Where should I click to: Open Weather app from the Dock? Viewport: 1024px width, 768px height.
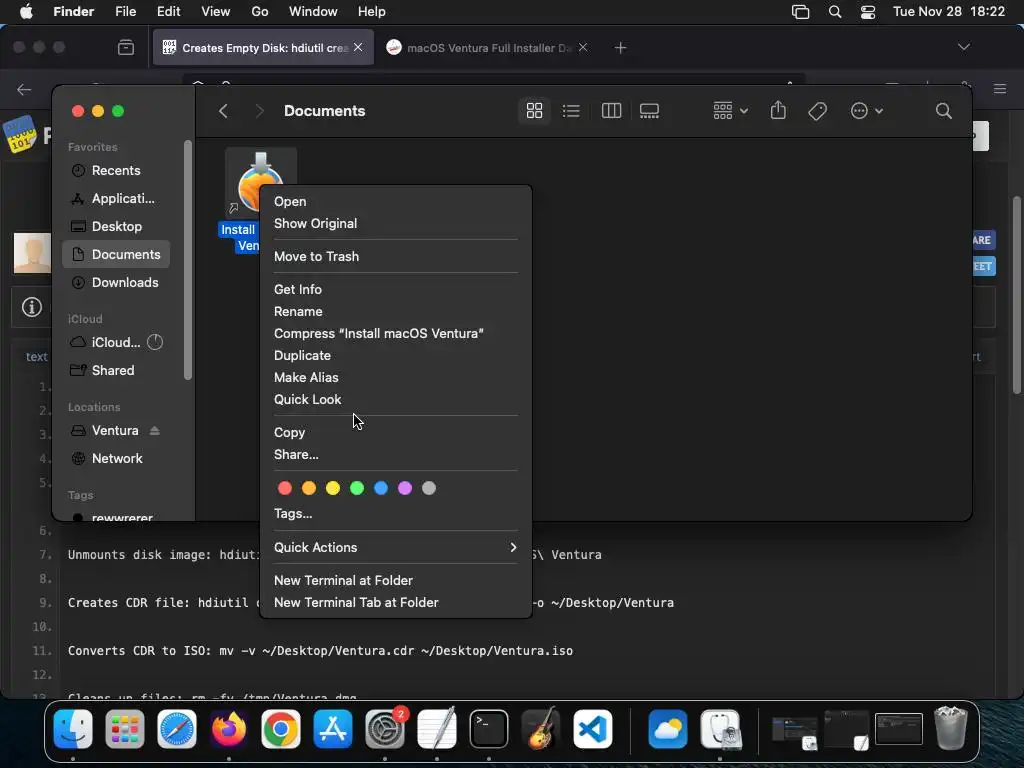667,729
